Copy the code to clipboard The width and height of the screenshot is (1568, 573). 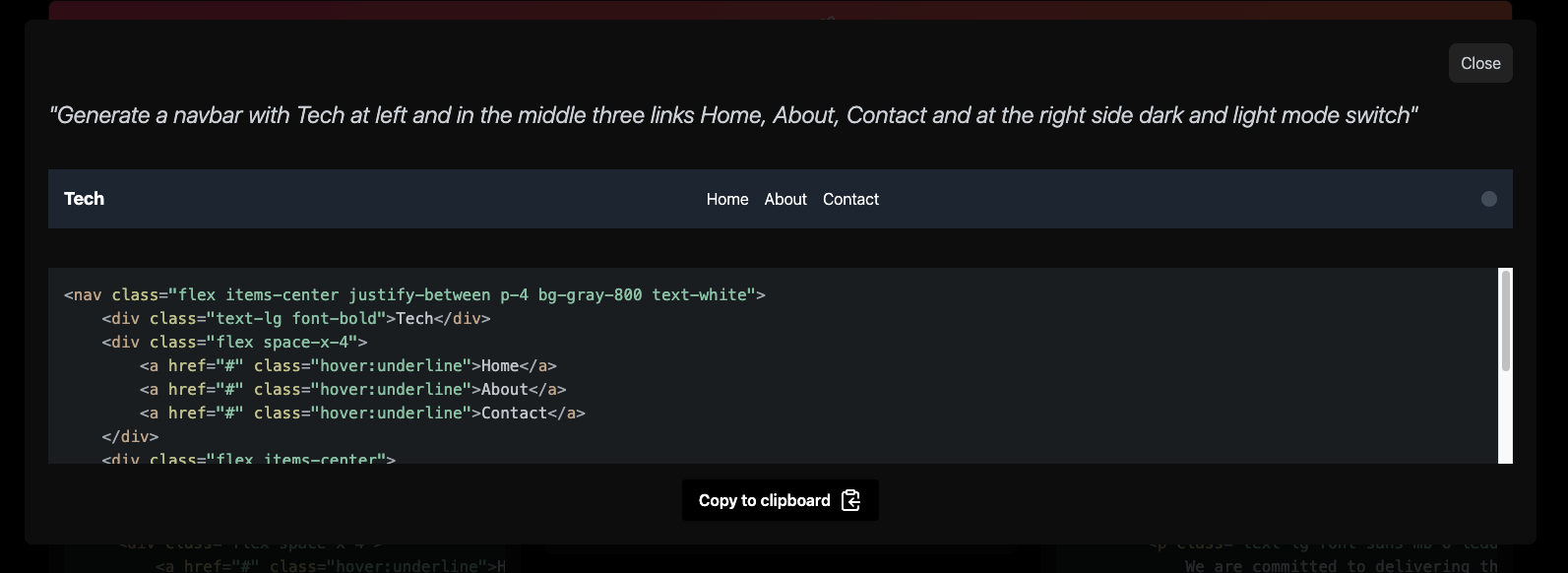[x=780, y=500]
